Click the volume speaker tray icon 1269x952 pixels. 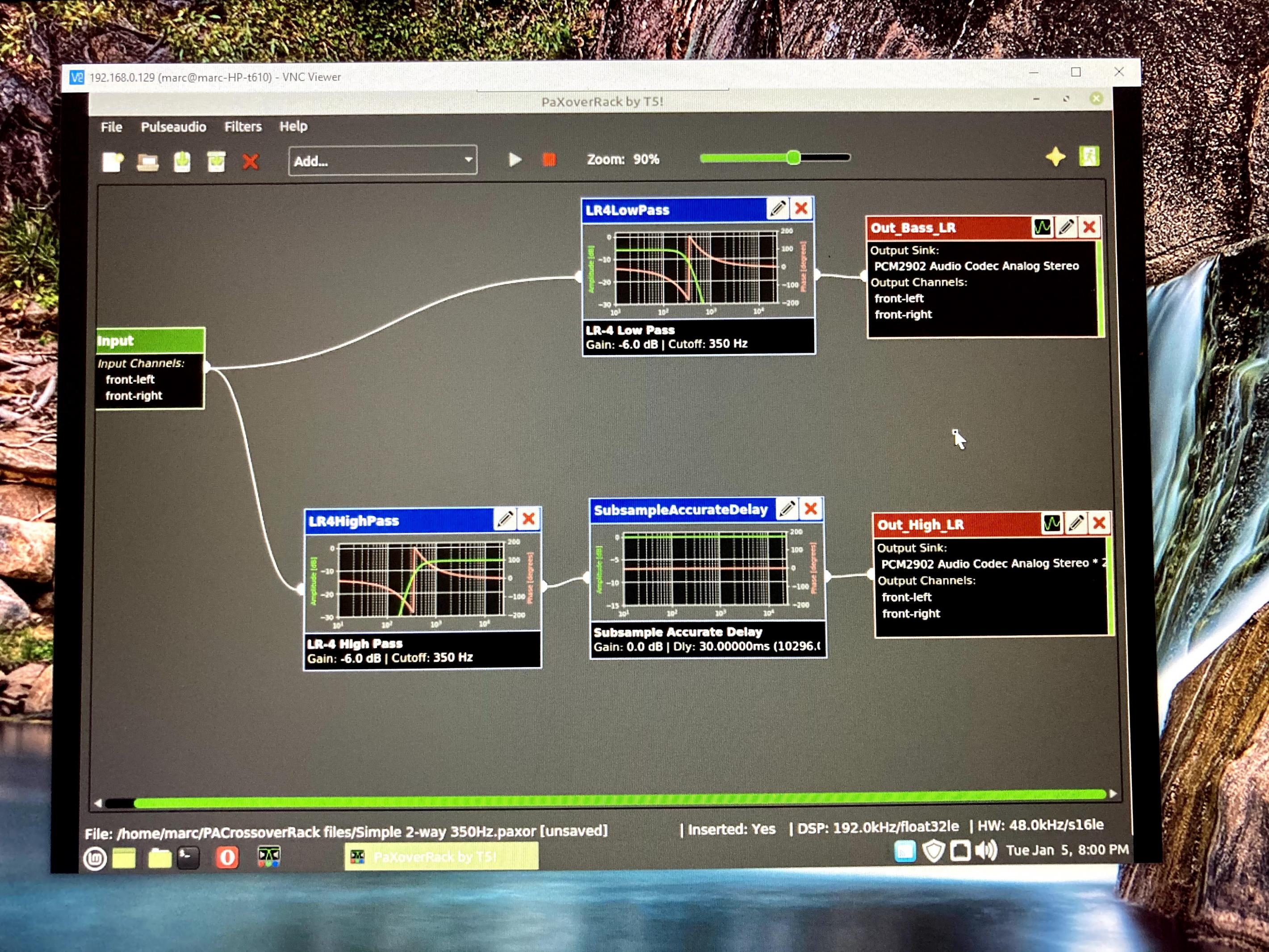(x=986, y=851)
